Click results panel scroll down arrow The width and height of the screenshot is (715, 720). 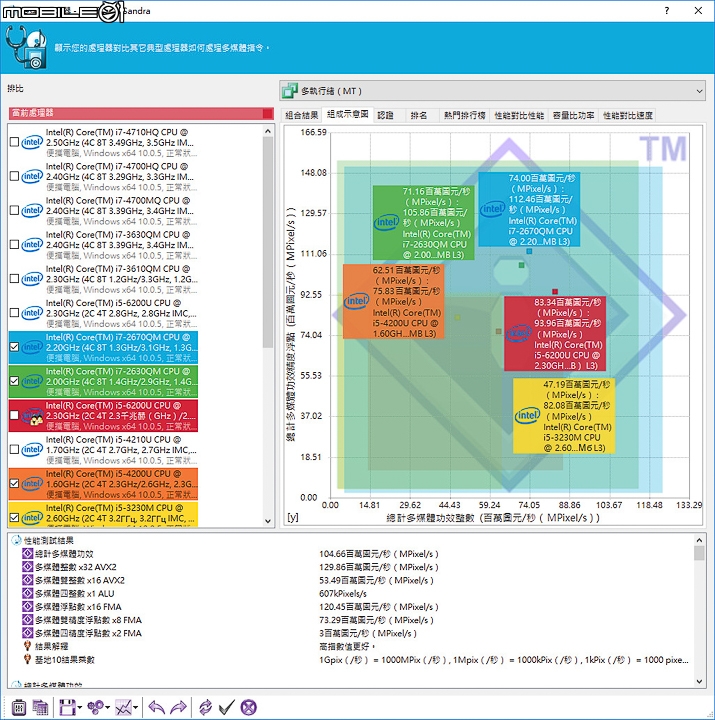pyautogui.click(x=699, y=681)
